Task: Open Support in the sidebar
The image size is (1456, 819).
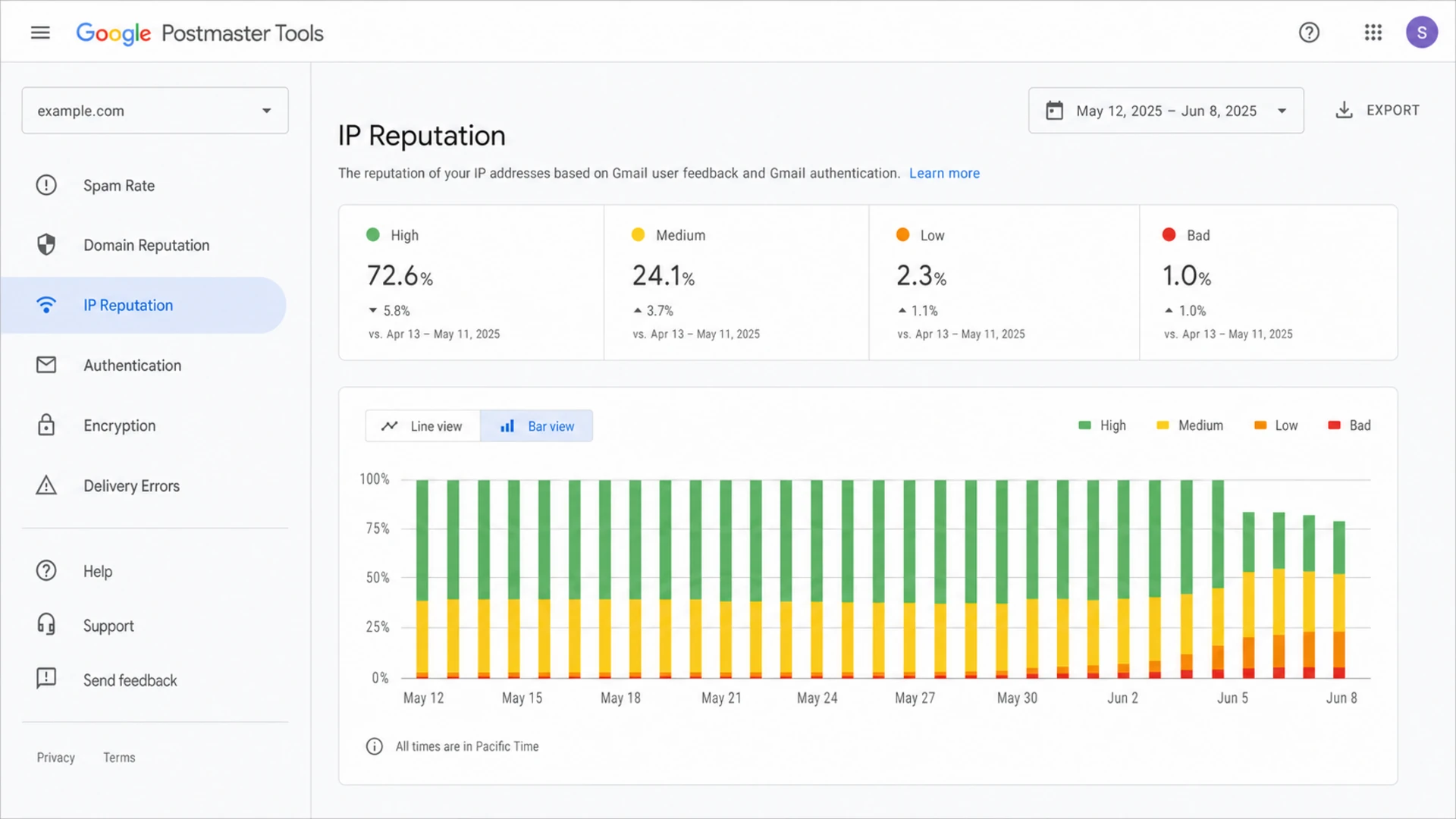Action: 108,626
